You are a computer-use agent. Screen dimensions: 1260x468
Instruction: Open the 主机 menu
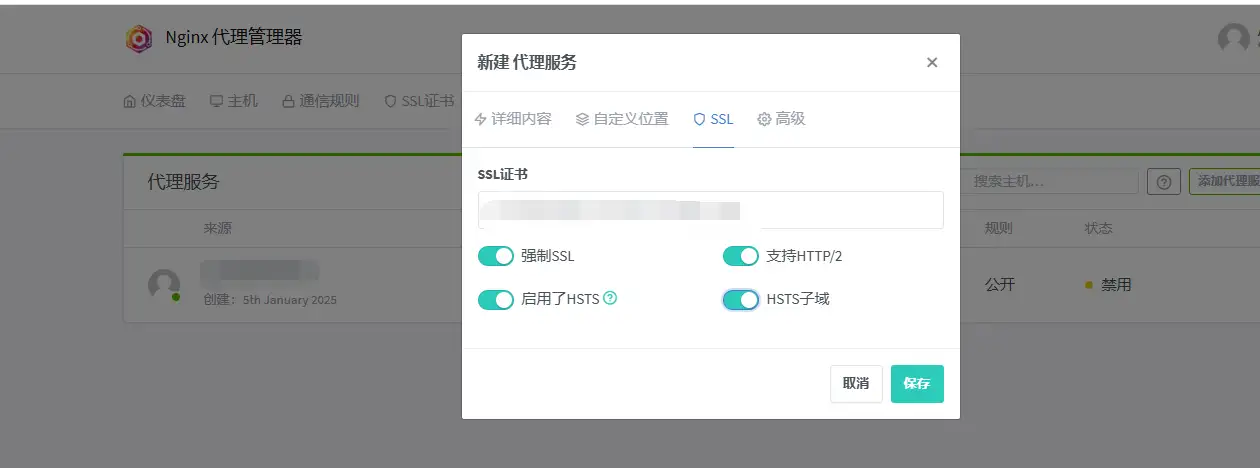(234, 101)
